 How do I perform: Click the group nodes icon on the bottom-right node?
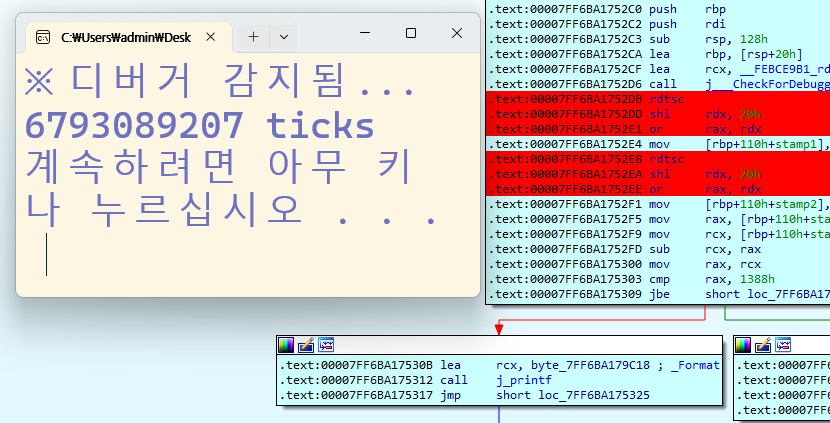(x=784, y=345)
